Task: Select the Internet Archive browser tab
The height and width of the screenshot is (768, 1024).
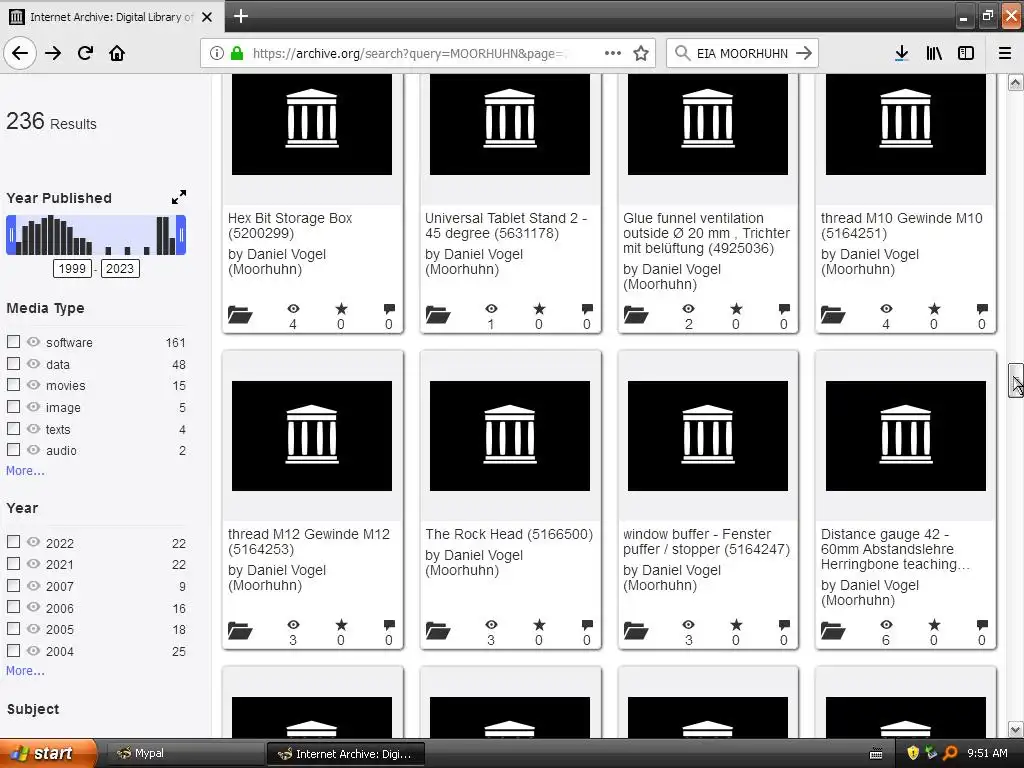Action: click(112, 17)
